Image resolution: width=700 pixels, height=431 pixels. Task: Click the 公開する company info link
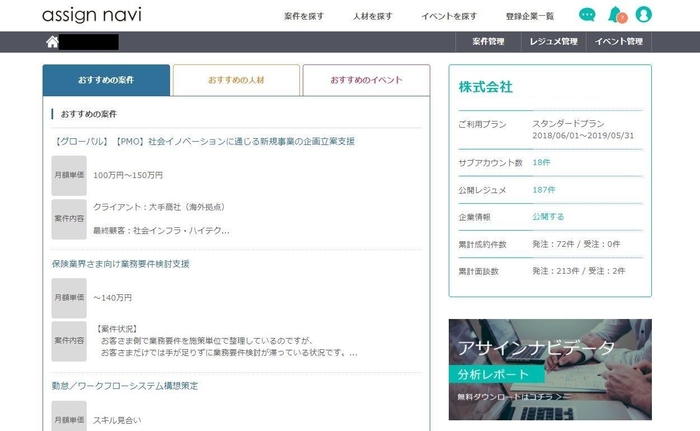[x=548, y=217]
